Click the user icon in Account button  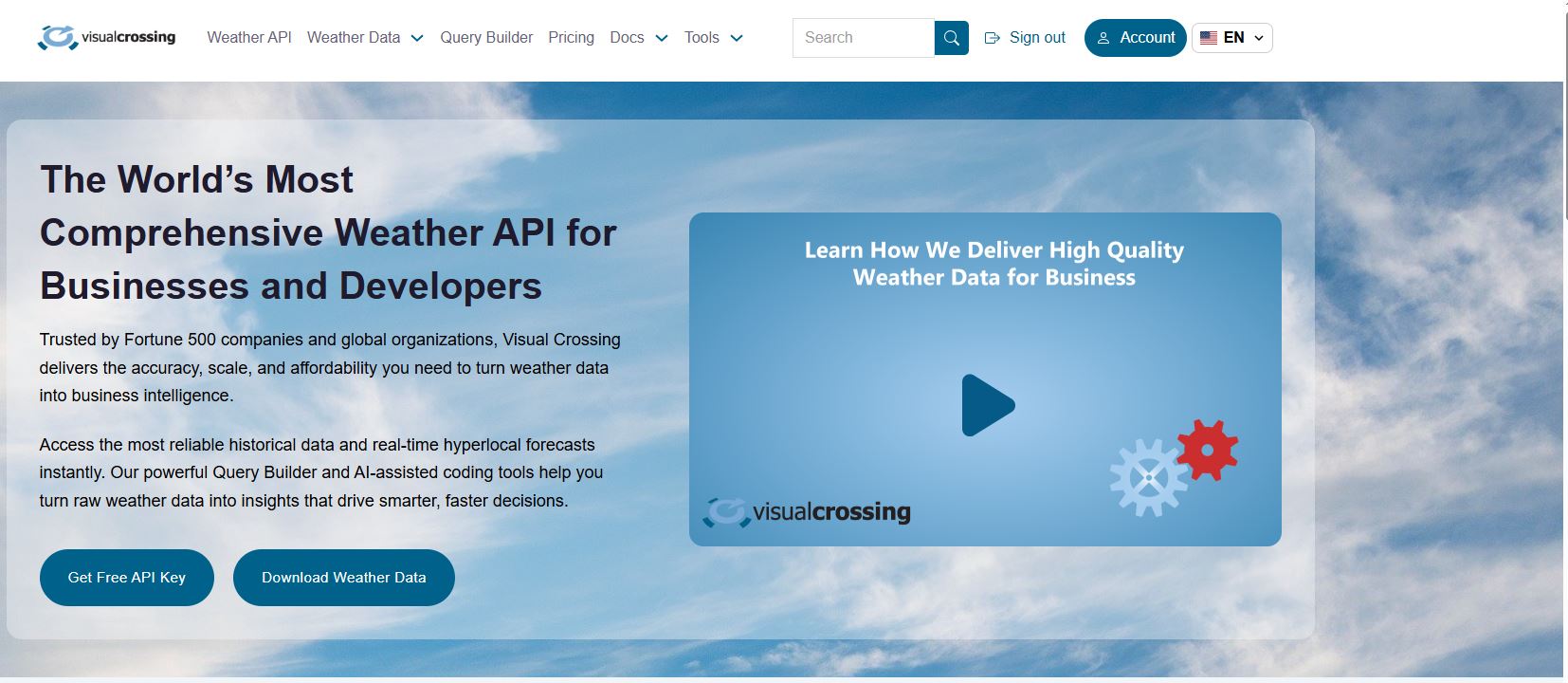pos(1103,38)
